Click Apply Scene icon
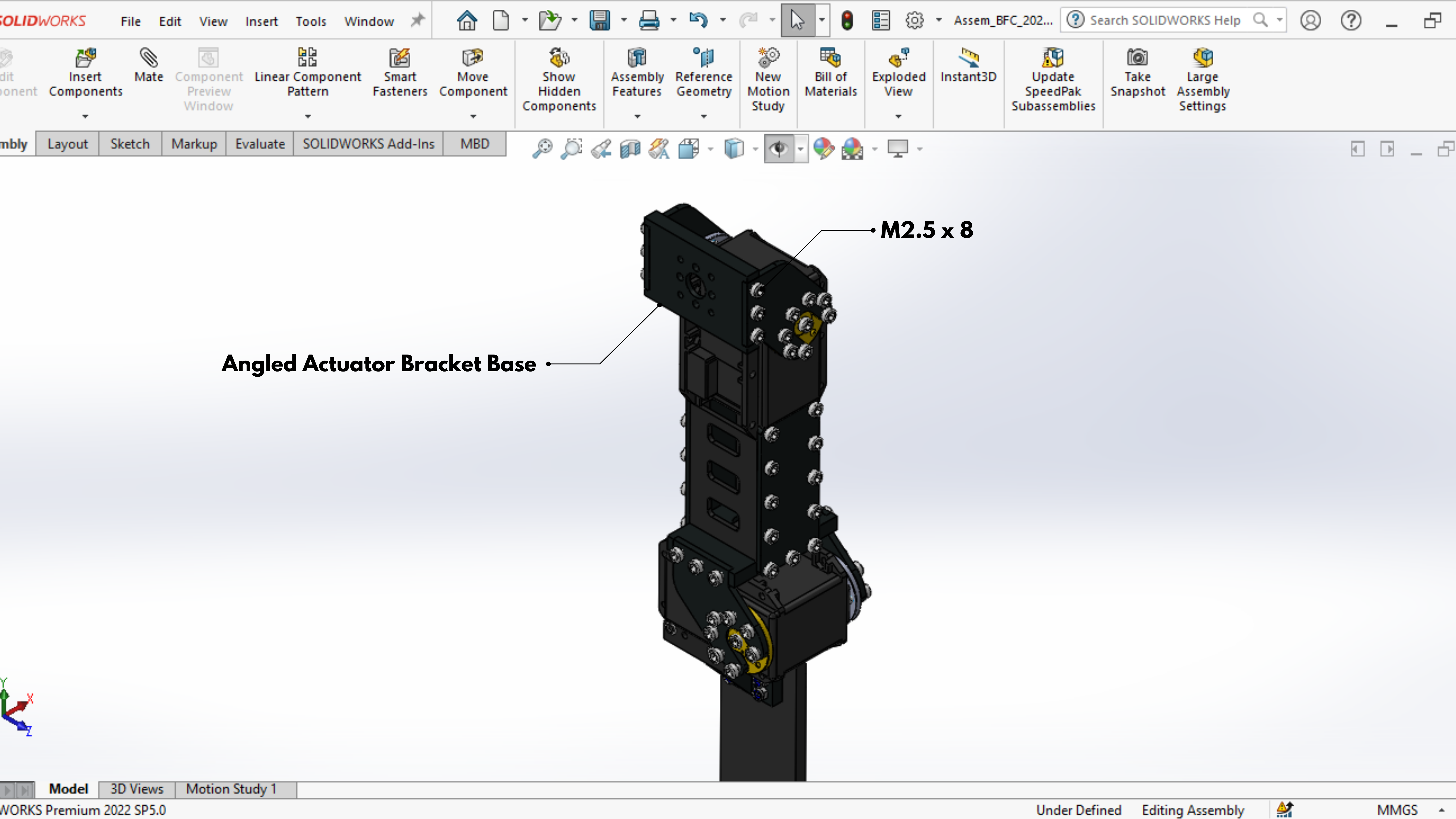The height and width of the screenshot is (819, 1456). pos(852,149)
